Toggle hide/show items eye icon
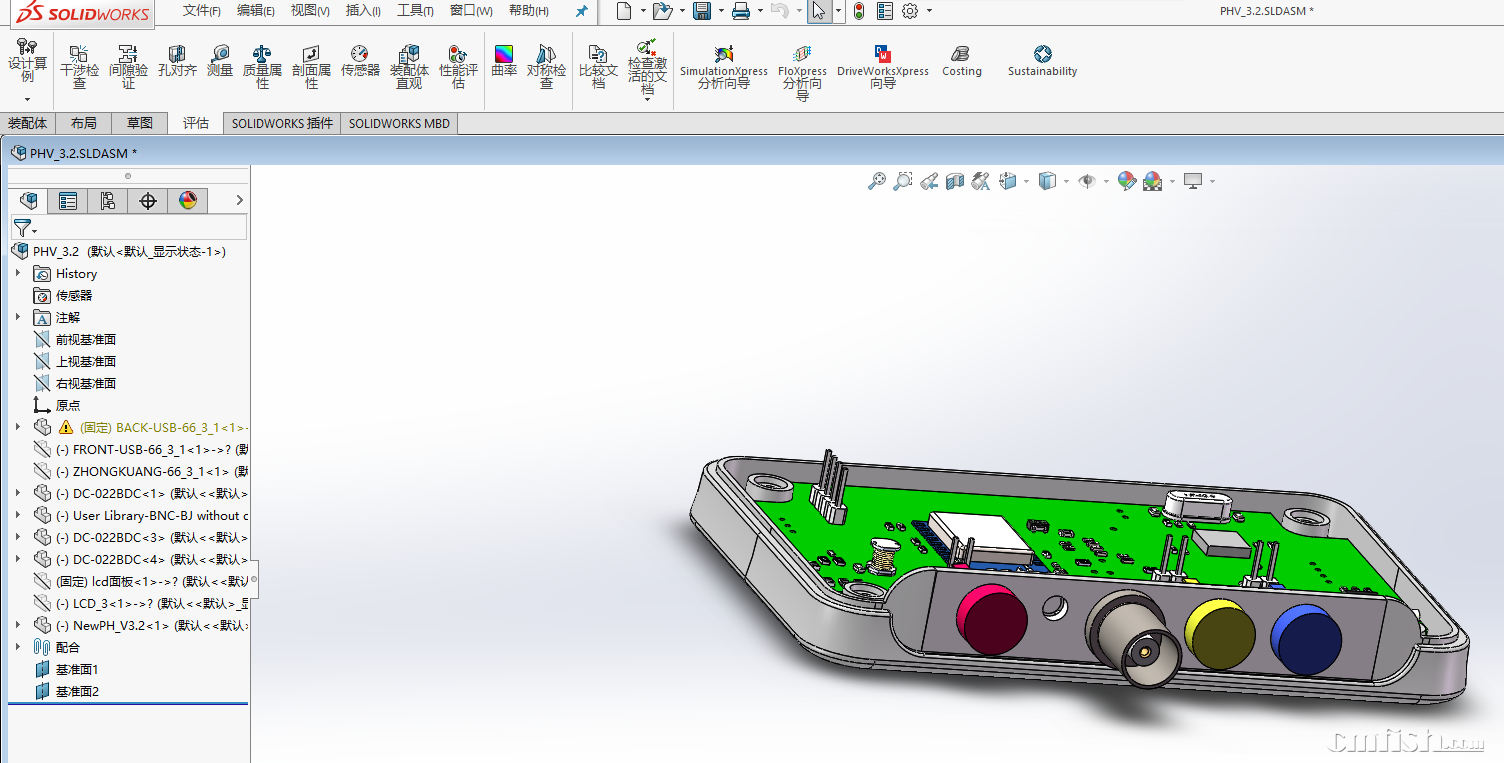Screen dimensions: 1504x763 pyautogui.click(x=1087, y=181)
